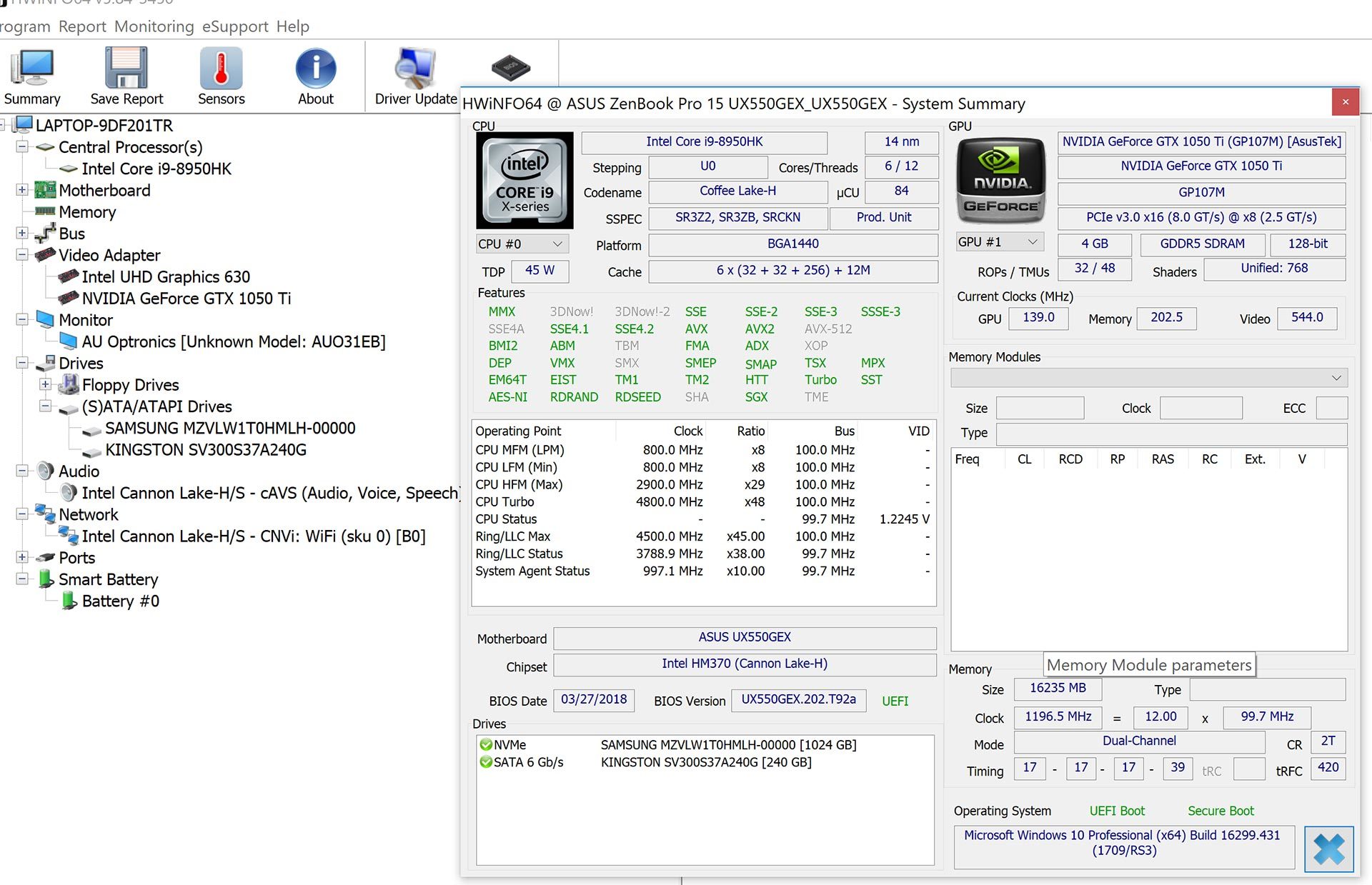The width and height of the screenshot is (1372, 885).
Task: Select Battery #0 tree item
Action: [120, 601]
